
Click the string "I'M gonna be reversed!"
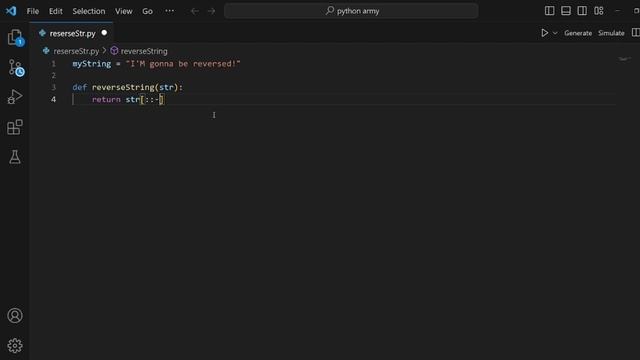pyautogui.click(x=183, y=64)
